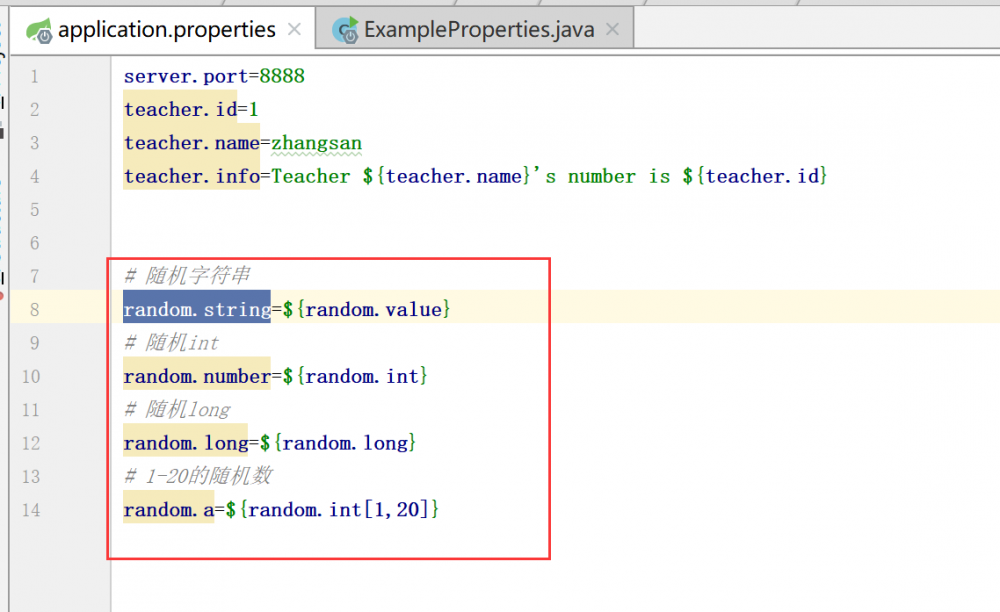Click the random.a key

[x=169, y=510]
